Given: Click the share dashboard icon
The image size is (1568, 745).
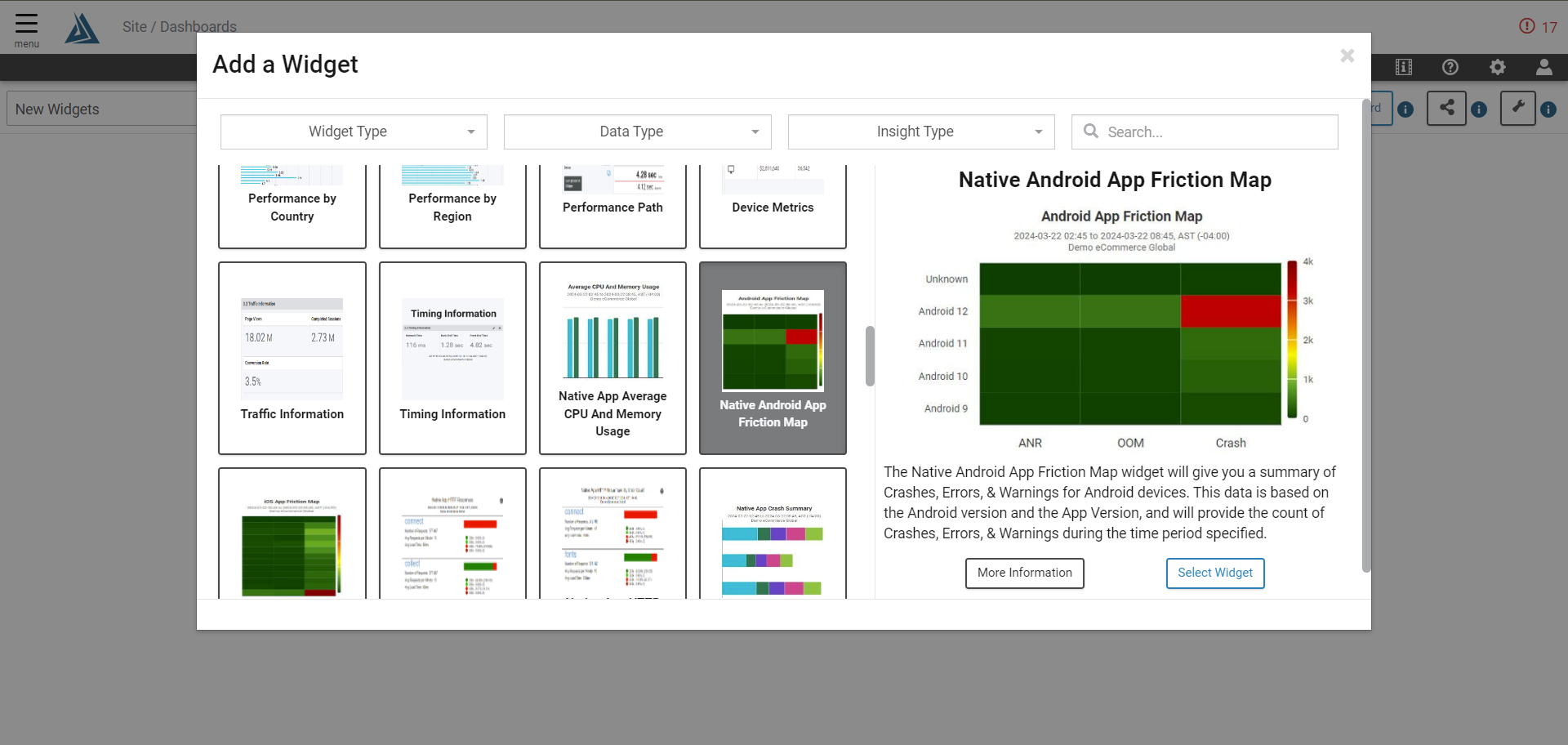Looking at the screenshot, I should coord(1445,108).
